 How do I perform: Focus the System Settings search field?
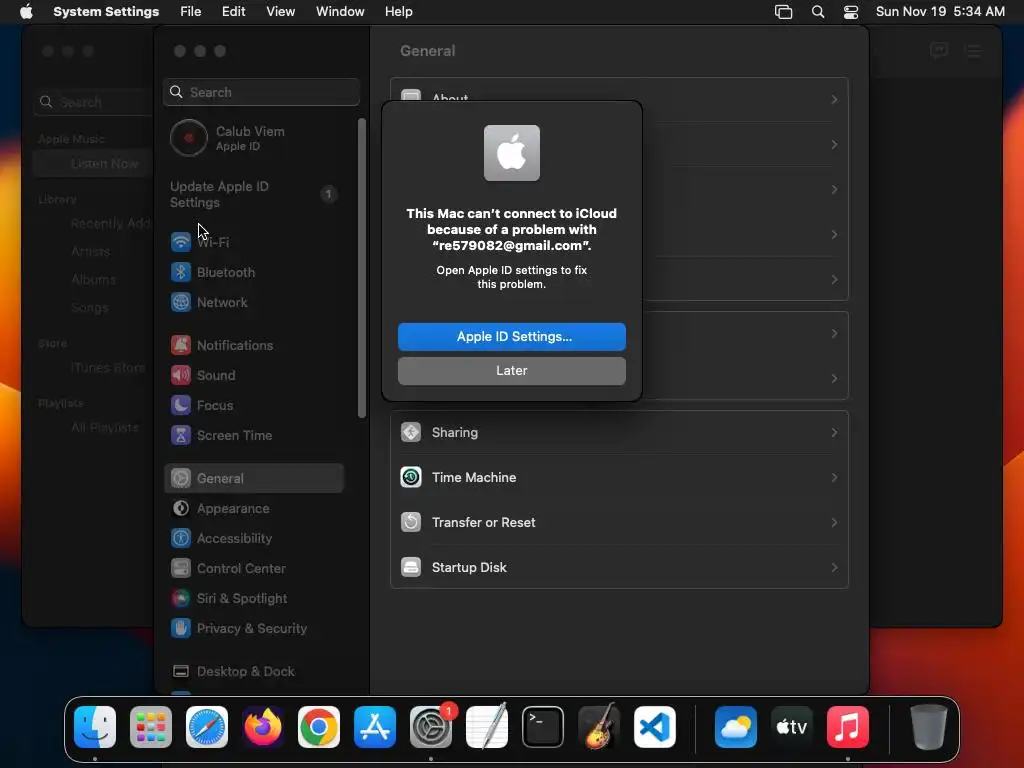[x=261, y=92]
